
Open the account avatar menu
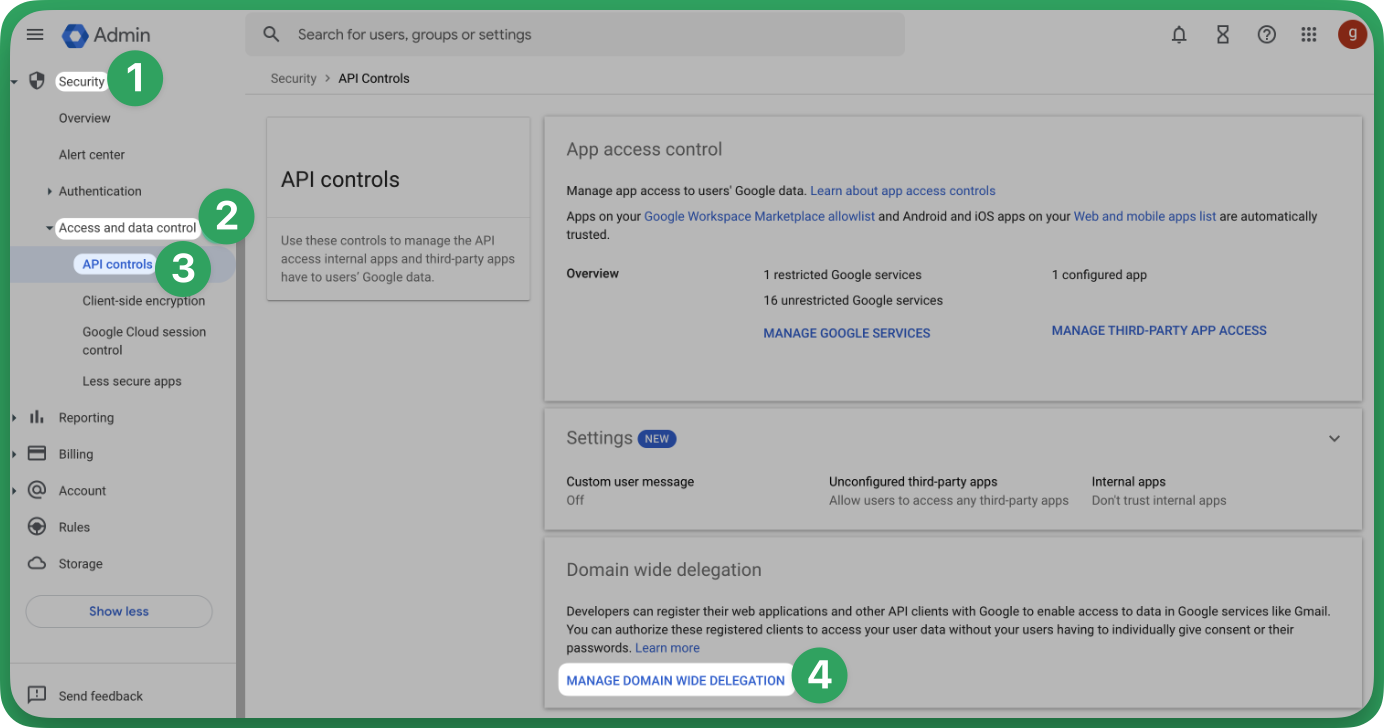click(1352, 34)
